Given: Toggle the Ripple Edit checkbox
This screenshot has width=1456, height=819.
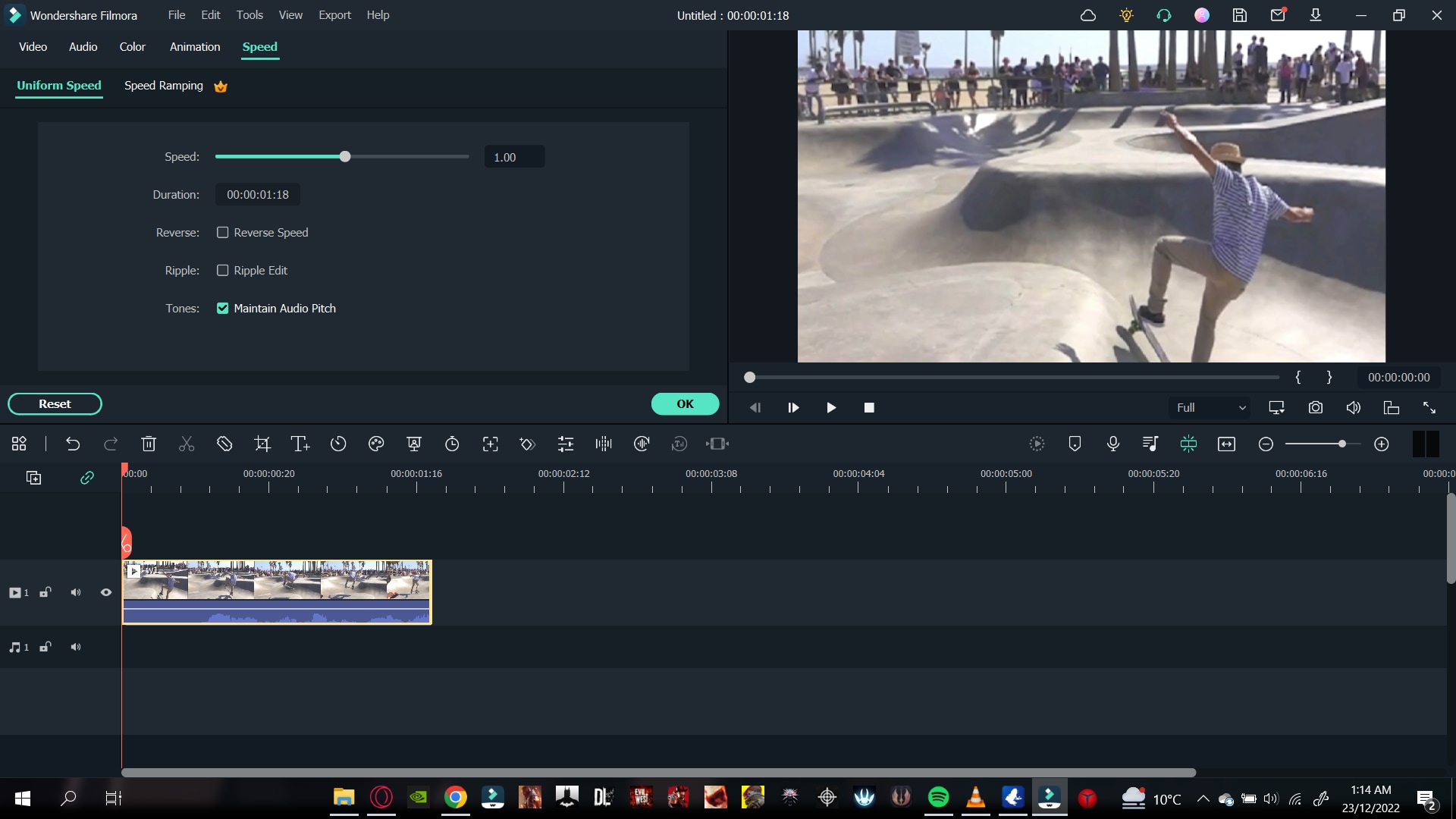Looking at the screenshot, I should coord(222,270).
